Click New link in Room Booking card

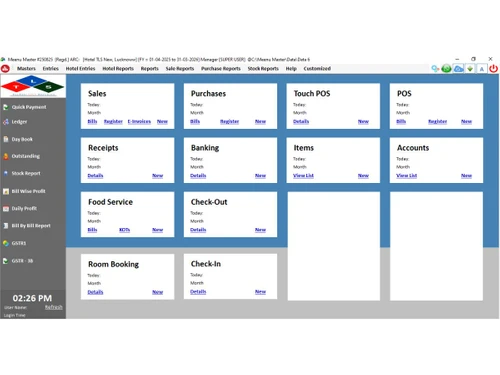pos(158,292)
